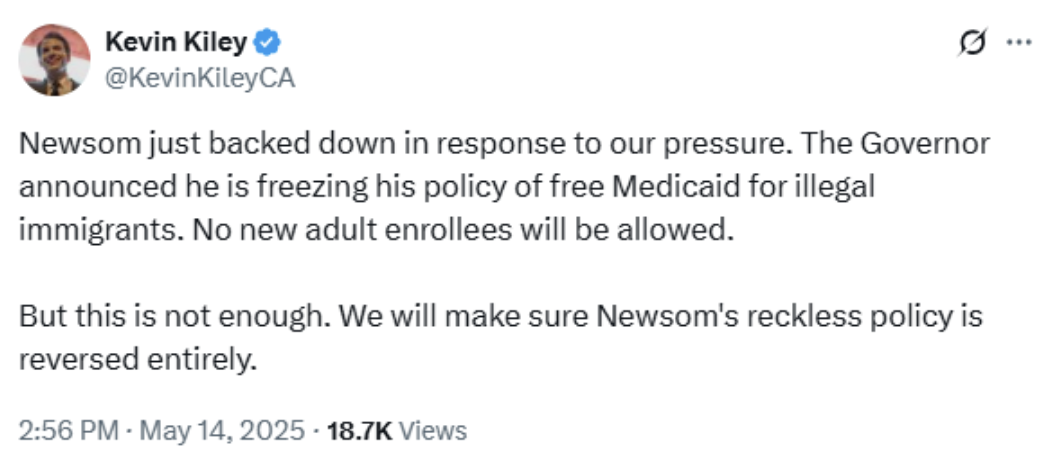The image size is (1058, 464).
Task: Click the first line starting "Newsom just backed down"
Action: pos(504,144)
